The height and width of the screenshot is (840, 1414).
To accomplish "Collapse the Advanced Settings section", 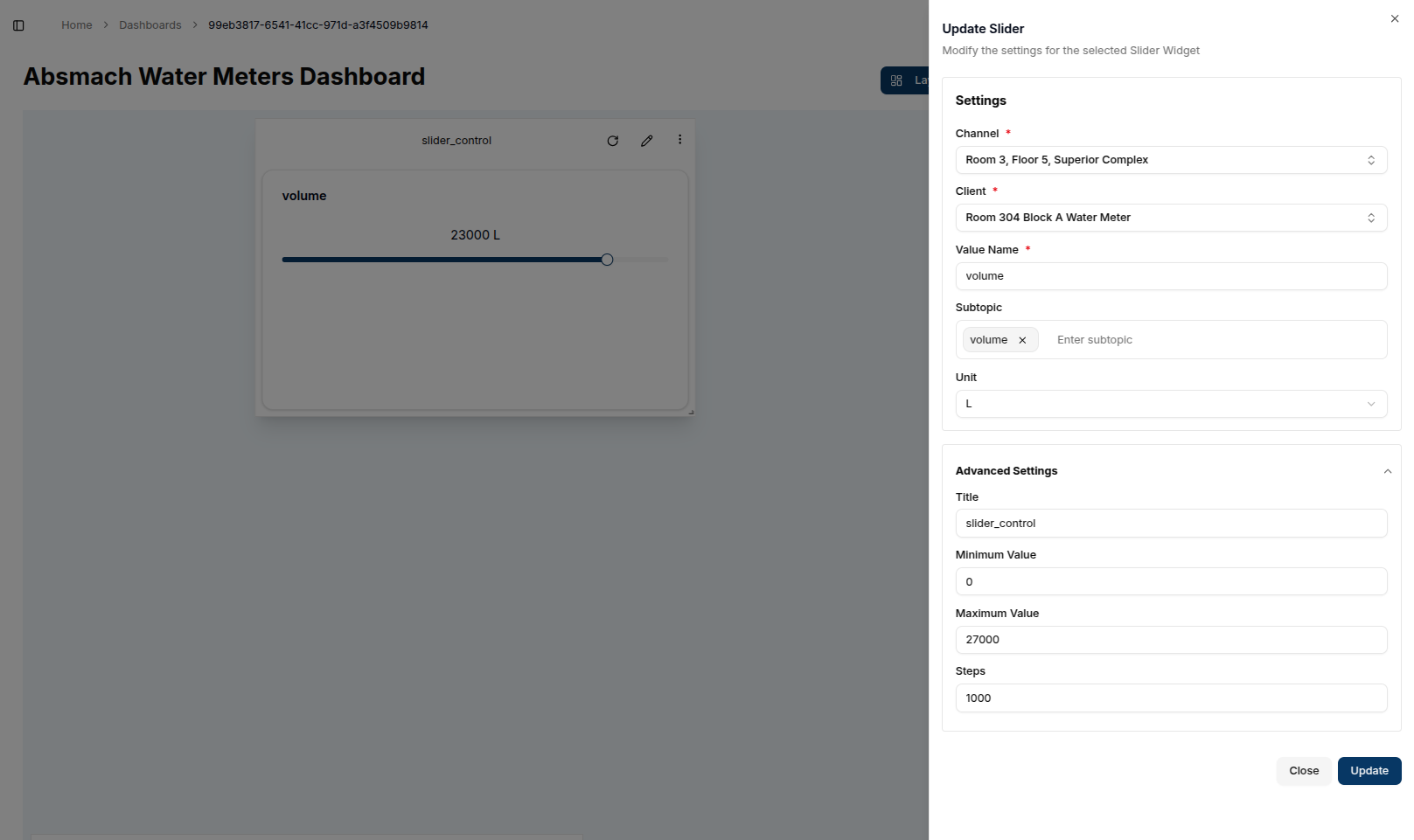I will [1387, 471].
